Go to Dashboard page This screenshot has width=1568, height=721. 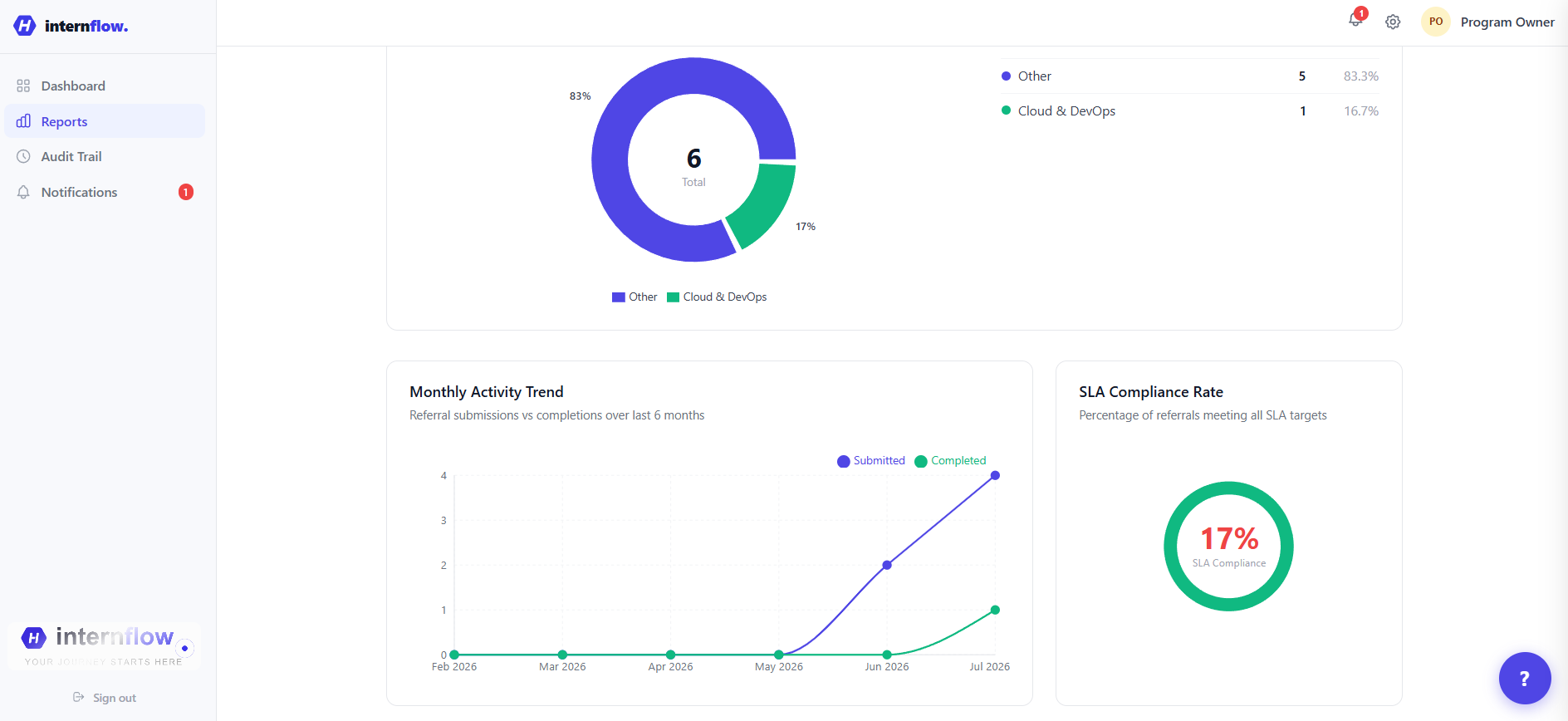pyautogui.click(x=105, y=86)
